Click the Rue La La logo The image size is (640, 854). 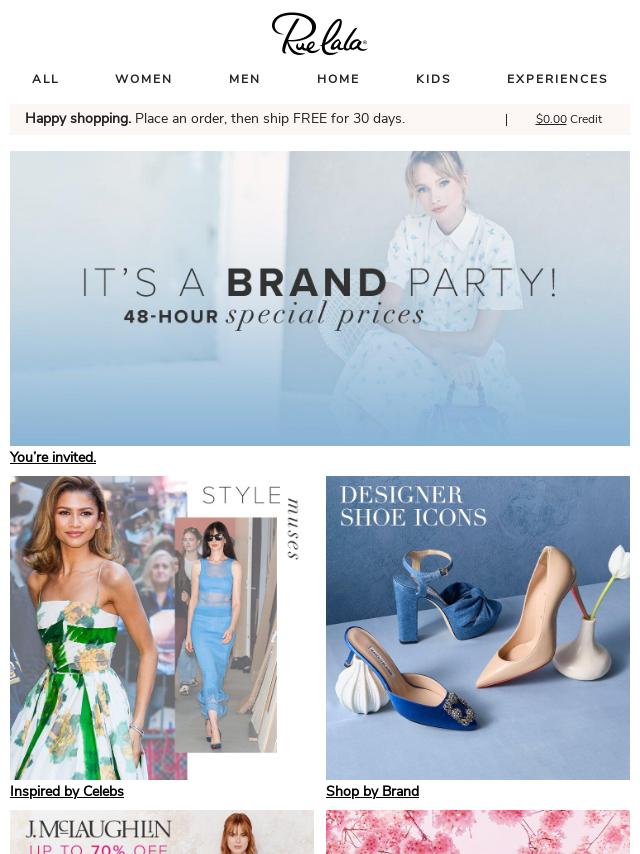tap(320, 34)
